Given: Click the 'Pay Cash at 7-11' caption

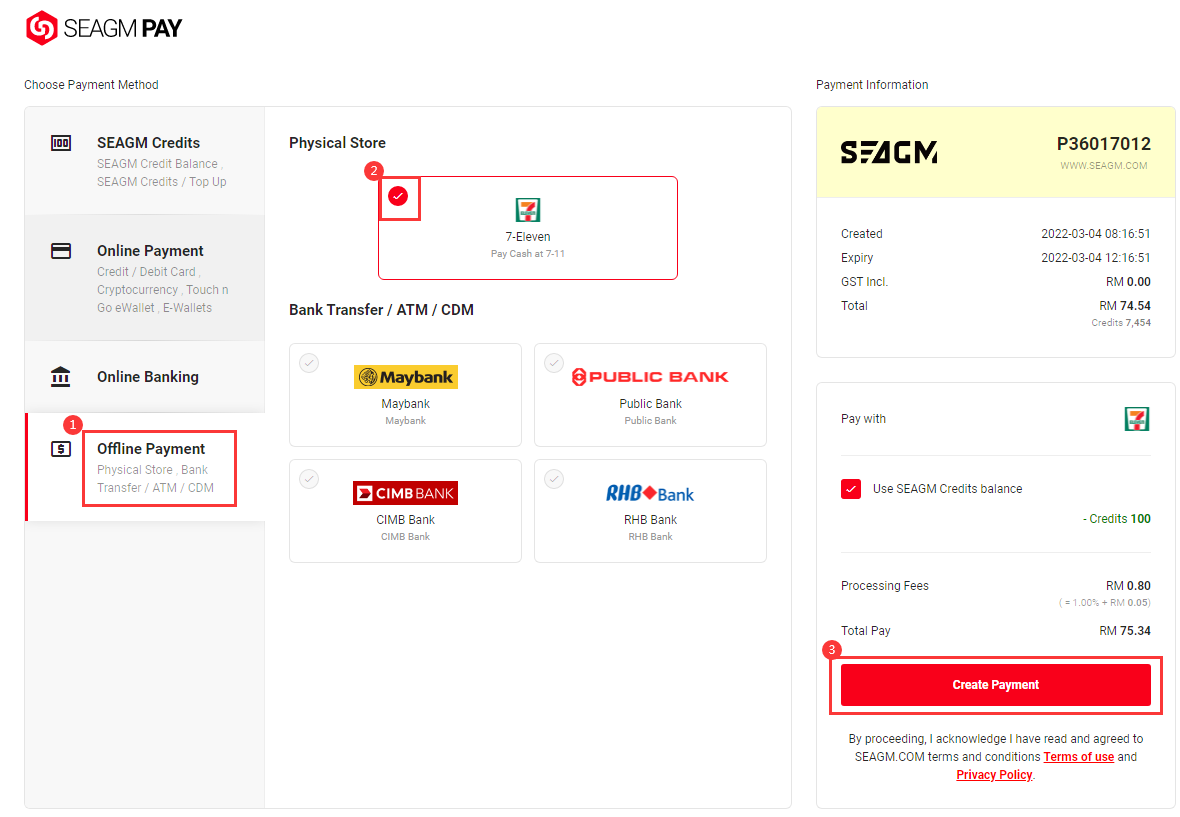Looking at the screenshot, I should 528,254.
